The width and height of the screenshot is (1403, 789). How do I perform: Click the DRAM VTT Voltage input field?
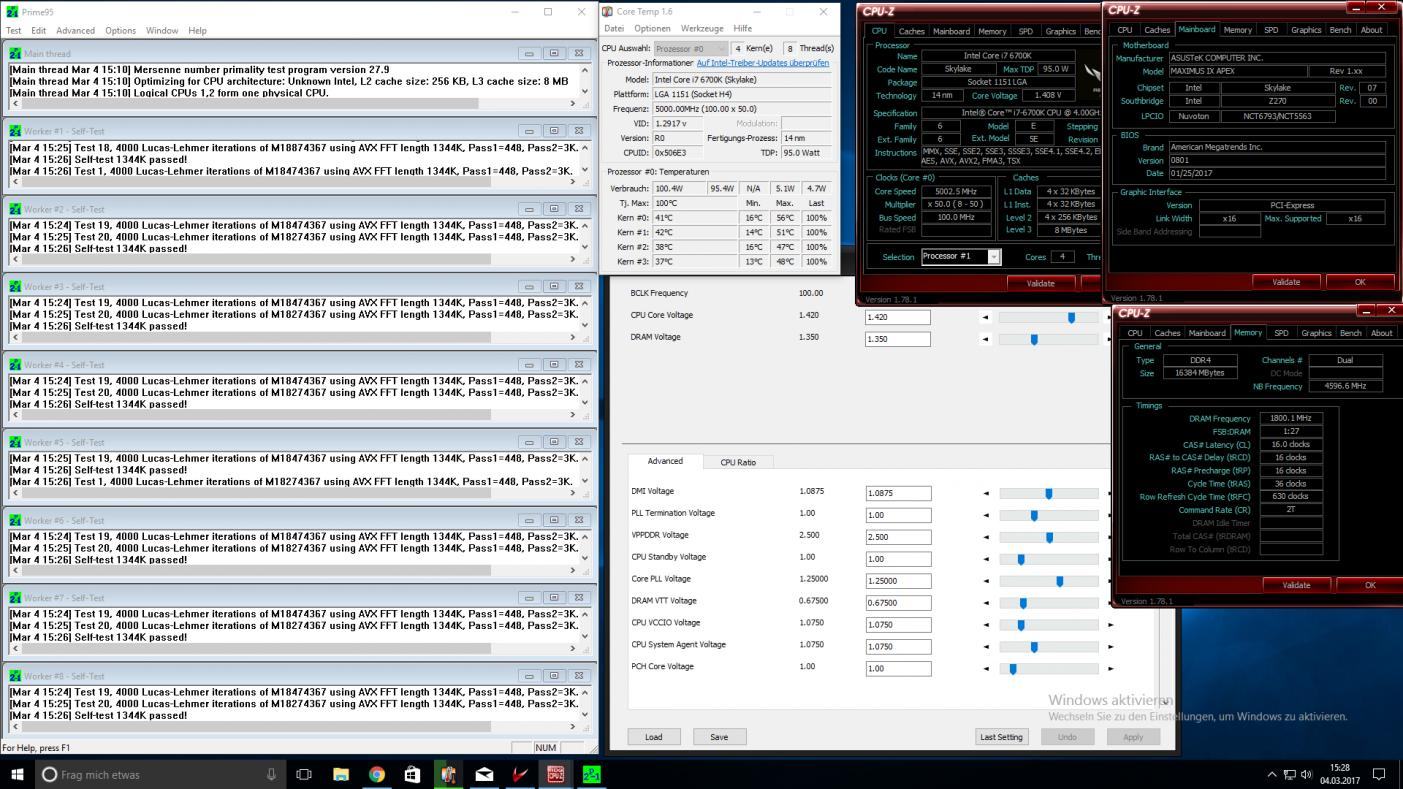point(898,603)
